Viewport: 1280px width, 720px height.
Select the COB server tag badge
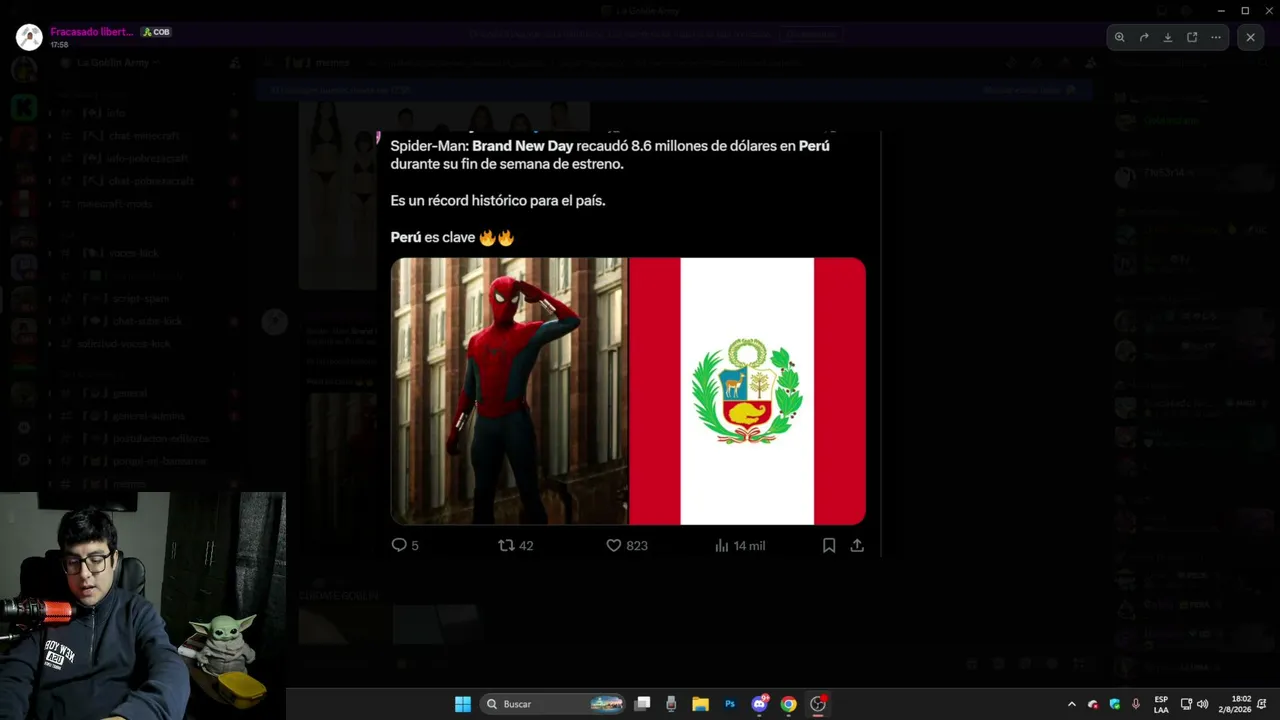(x=155, y=32)
